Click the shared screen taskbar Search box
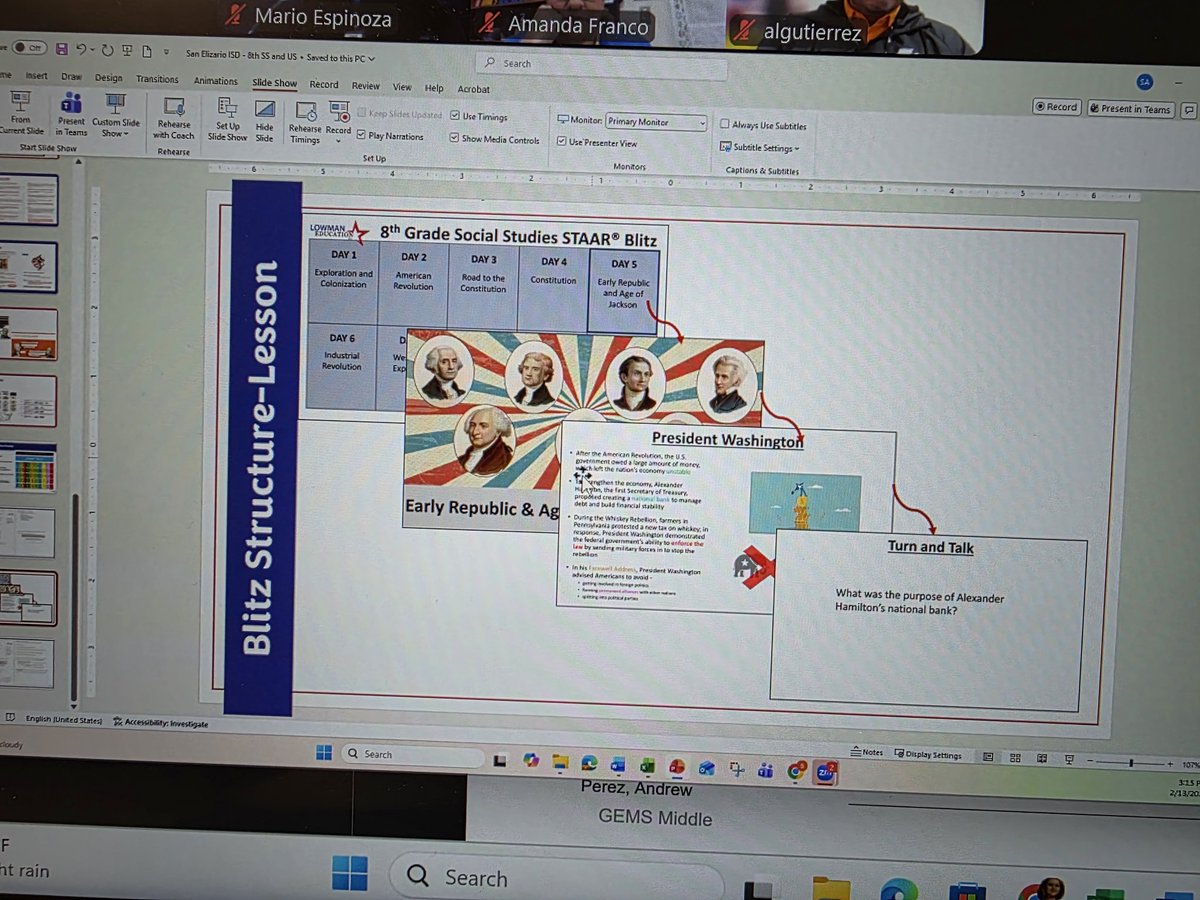Screen dimensions: 1200x900 click(412, 754)
